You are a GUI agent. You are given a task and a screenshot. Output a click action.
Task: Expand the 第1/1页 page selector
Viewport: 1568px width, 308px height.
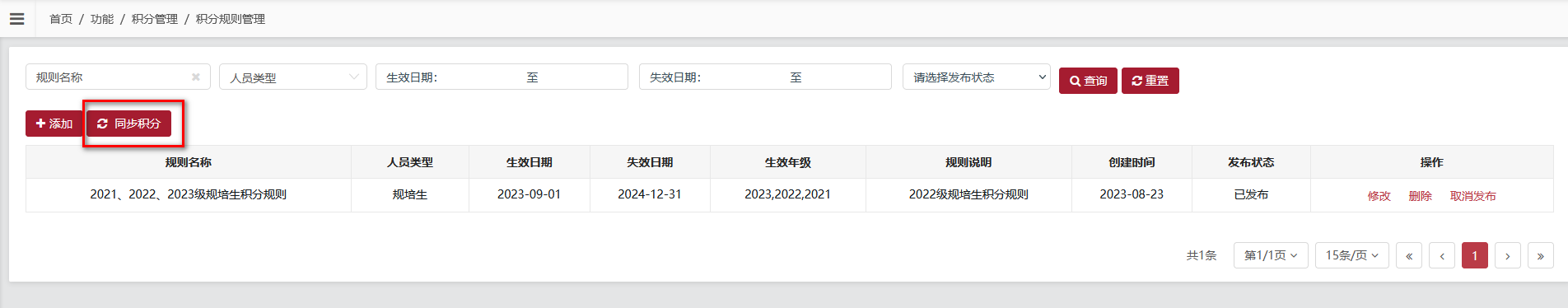[1271, 256]
